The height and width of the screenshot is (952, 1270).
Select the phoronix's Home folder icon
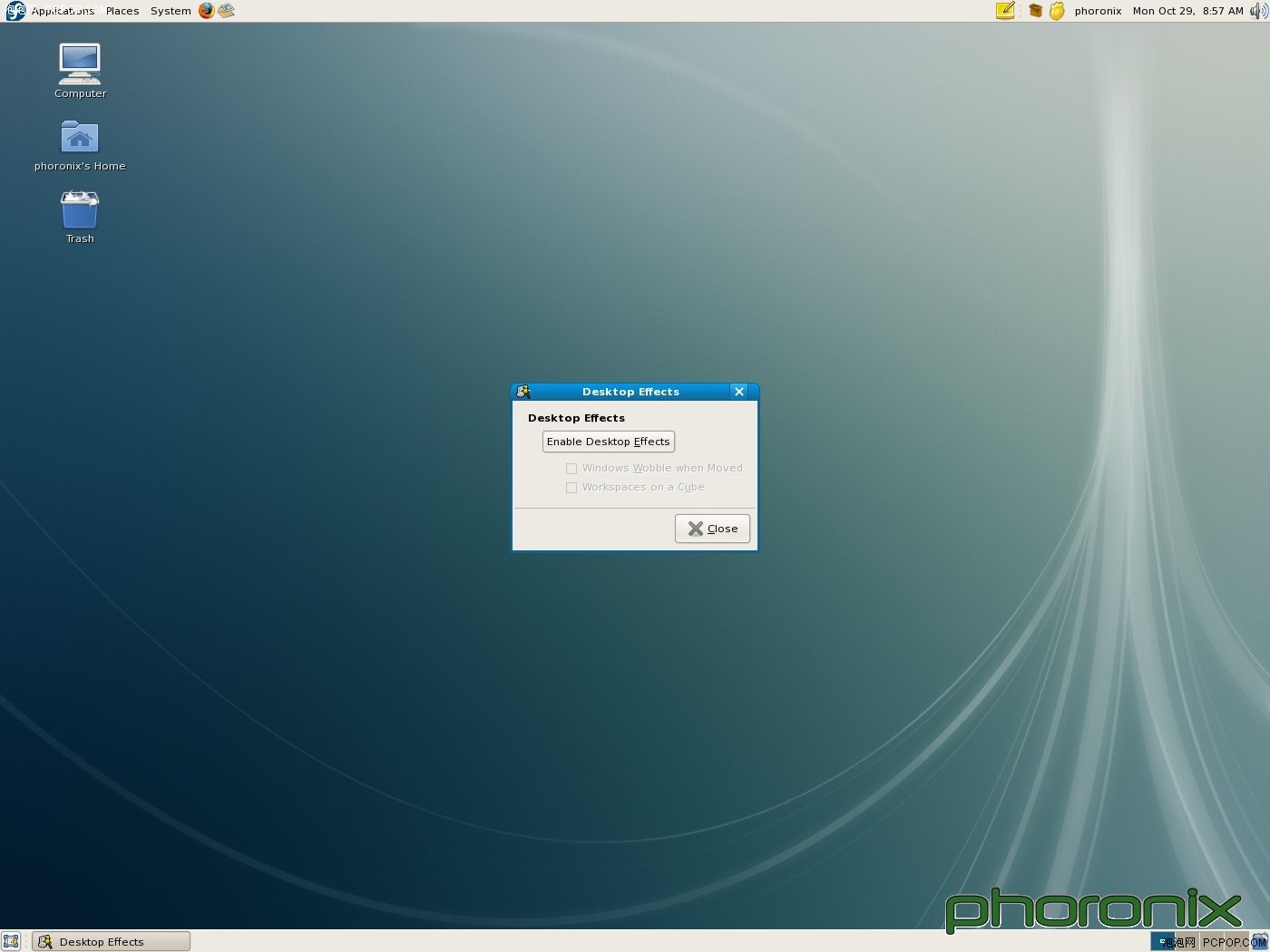click(80, 145)
